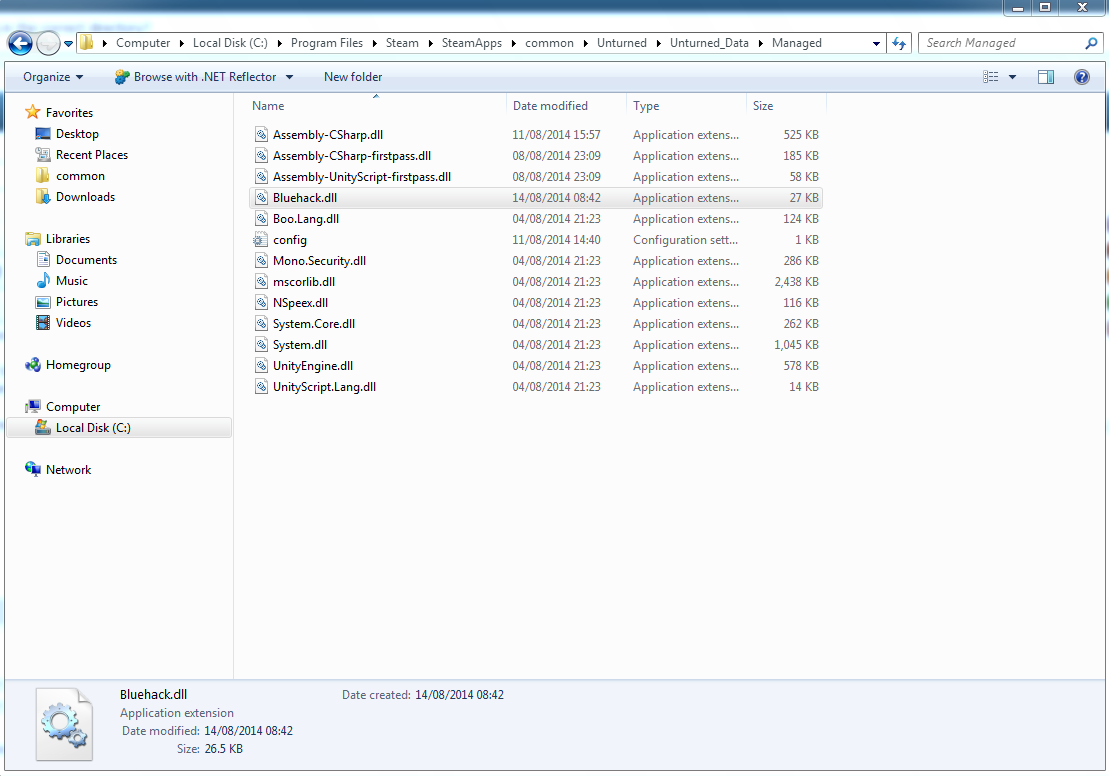The image size is (1109, 776).
Task: Click the search magnifier icon
Action: [1091, 43]
